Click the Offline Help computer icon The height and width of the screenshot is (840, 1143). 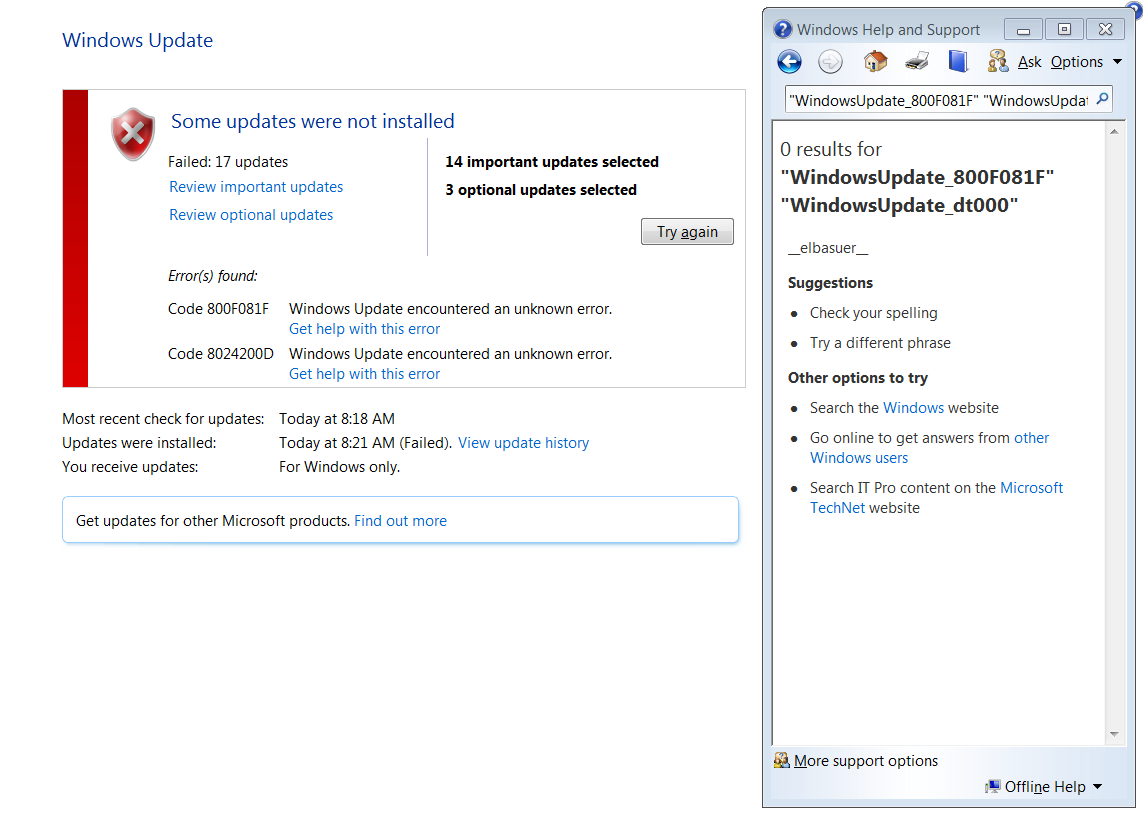click(992, 787)
